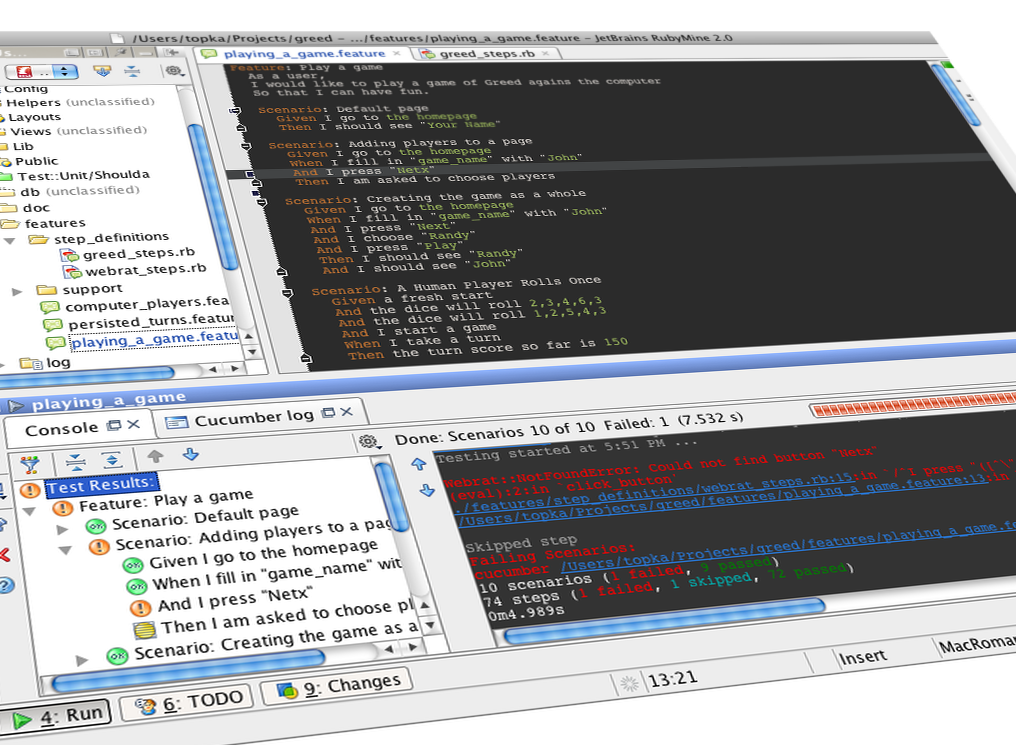Viewport: 1016px width, 745px height.
Task: Expand all test results
Action: click(x=112, y=459)
